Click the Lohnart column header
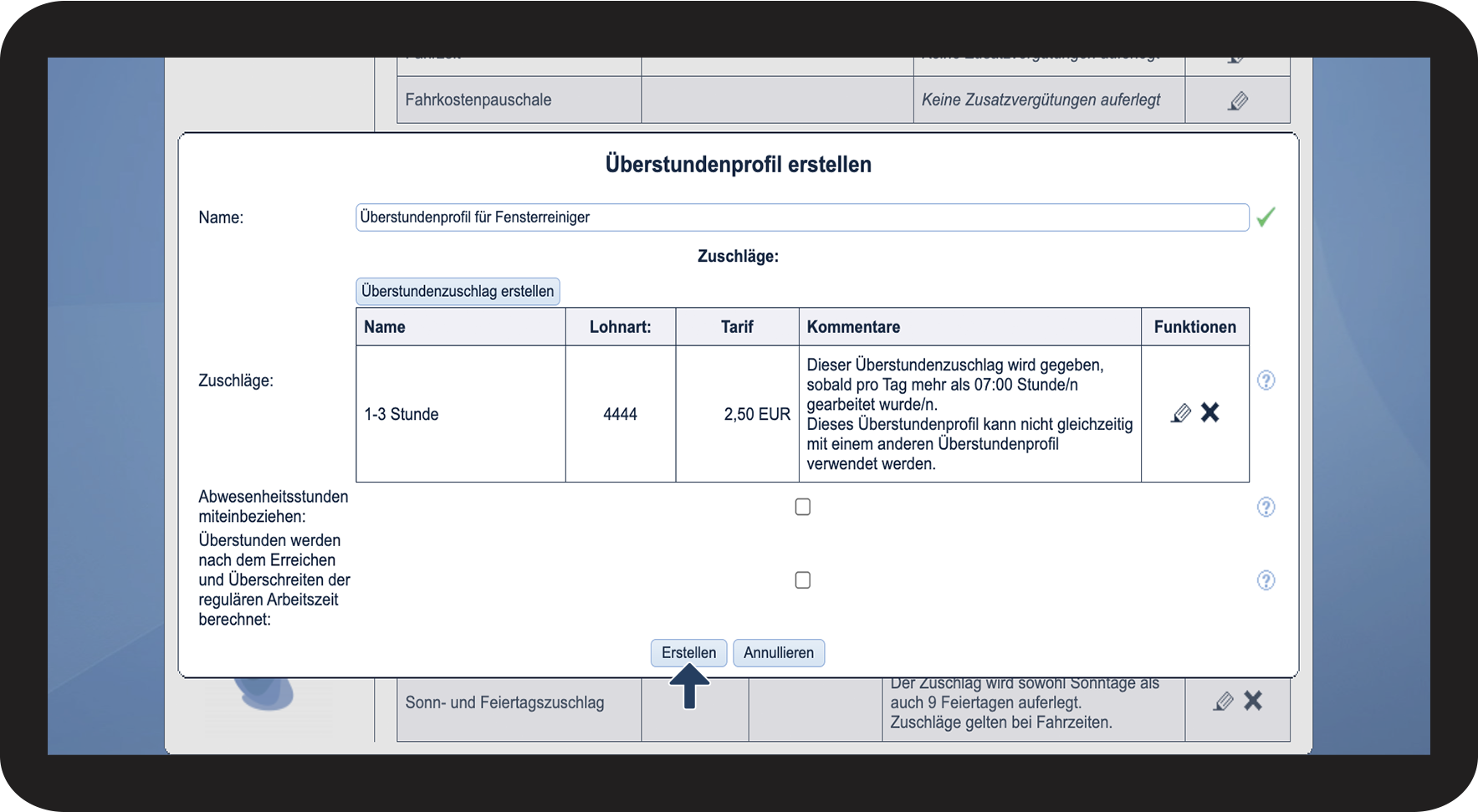Viewport: 1478px width, 812px height. pos(621,327)
